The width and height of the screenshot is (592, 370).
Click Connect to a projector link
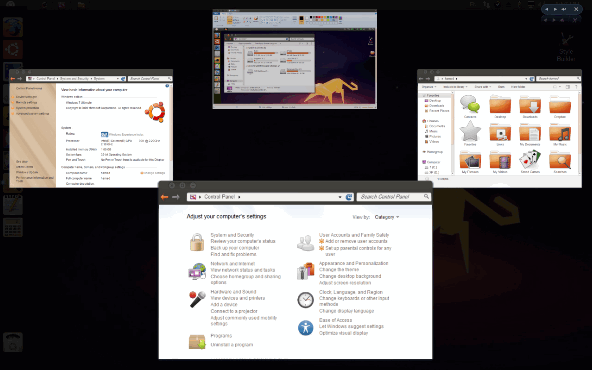[234, 311]
